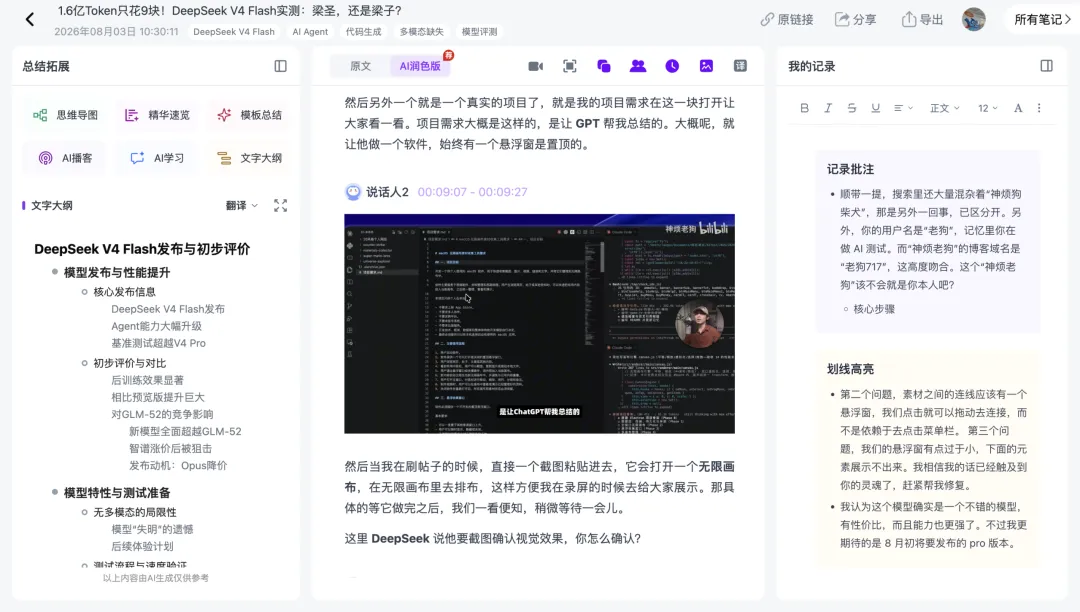1080x612 pixels.
Task: Click the speakers people icon
Action: 638,66
